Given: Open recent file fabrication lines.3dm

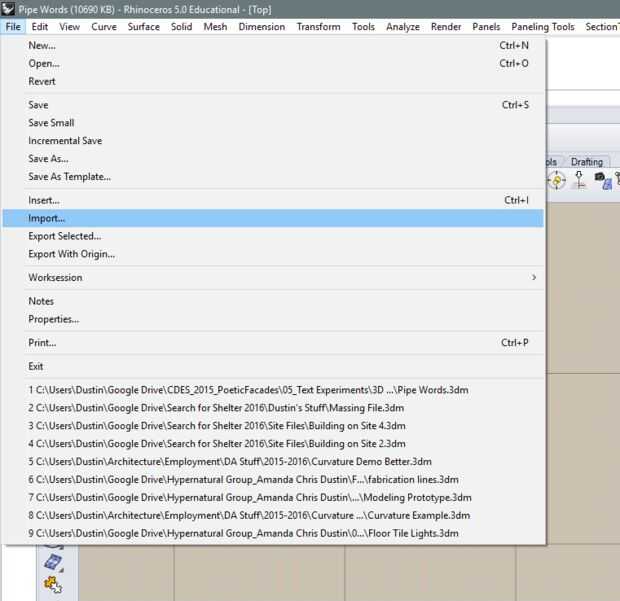Looking at the screenshot, I should 273,480.
